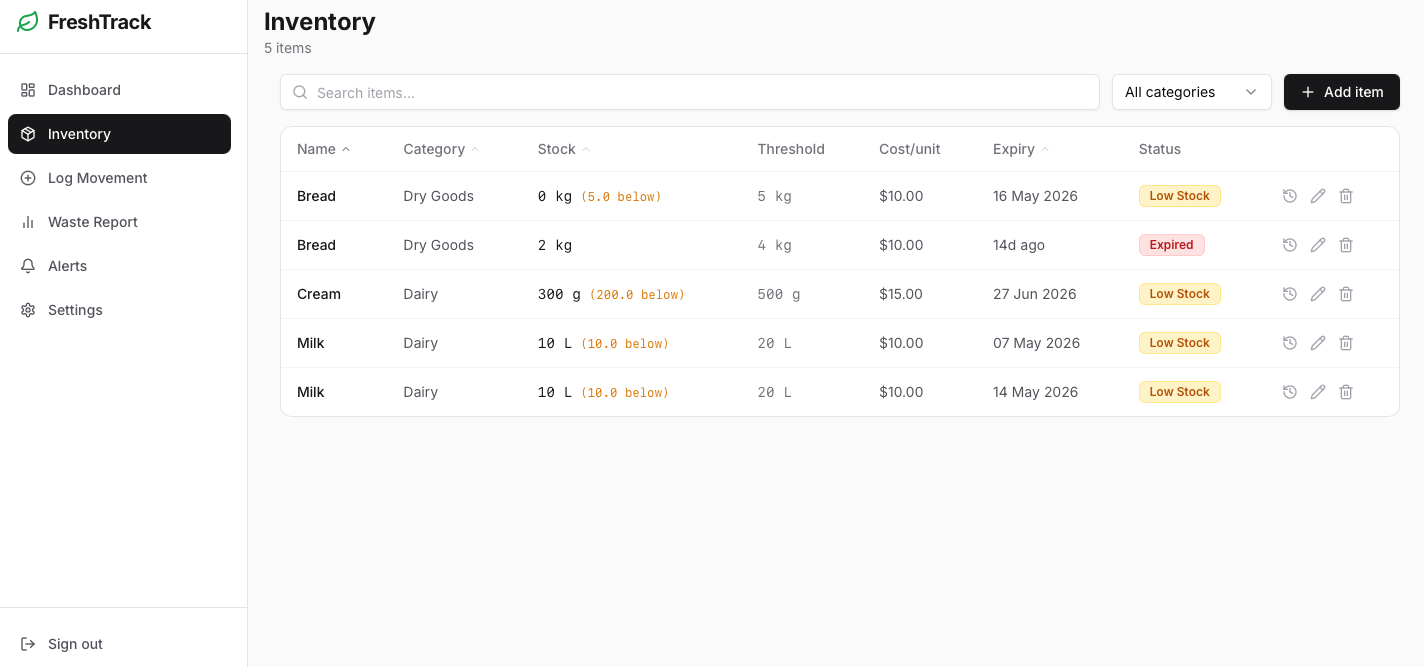The height and width of the screenshot is (667, 1424).
Task: Edit the Cream item with the pencil icon
Action: pos(1317,294)
